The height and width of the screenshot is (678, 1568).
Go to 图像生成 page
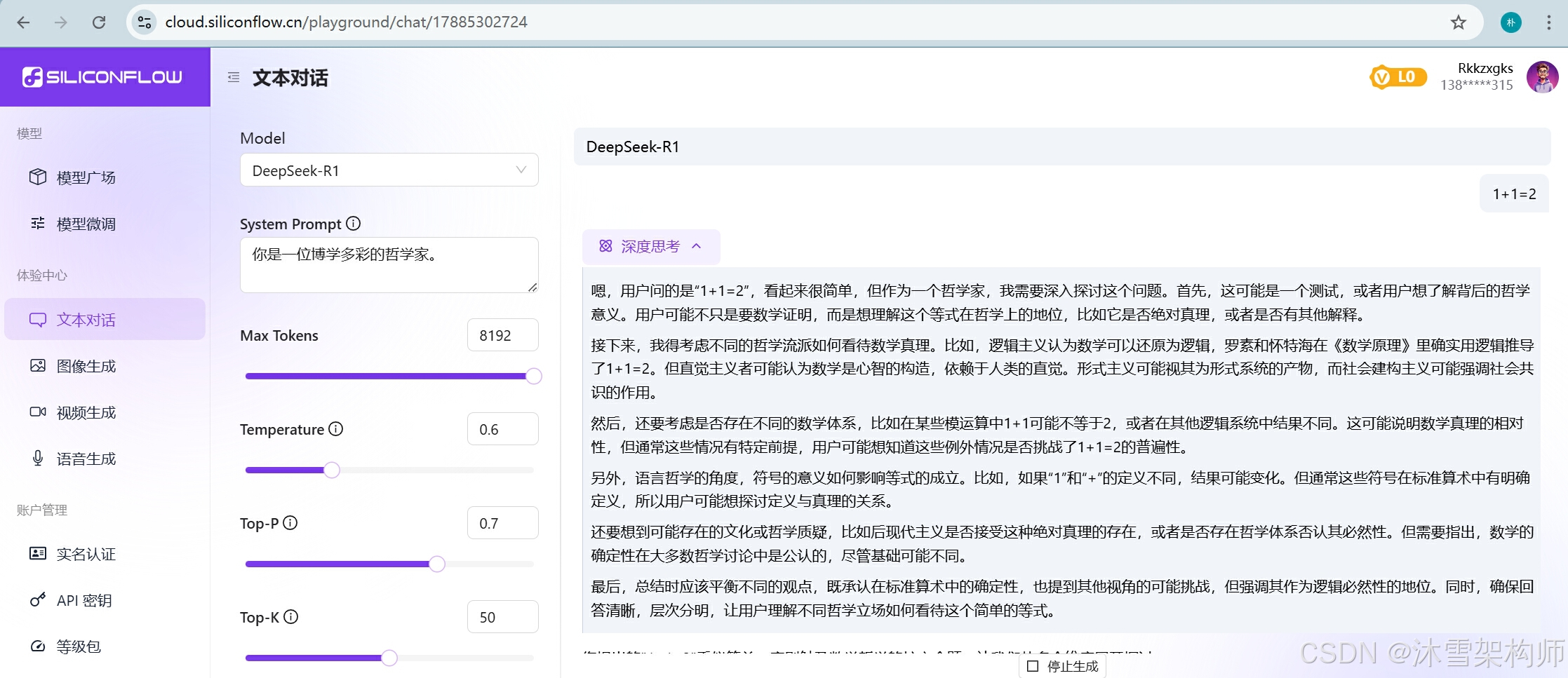[x=105, y=366]
